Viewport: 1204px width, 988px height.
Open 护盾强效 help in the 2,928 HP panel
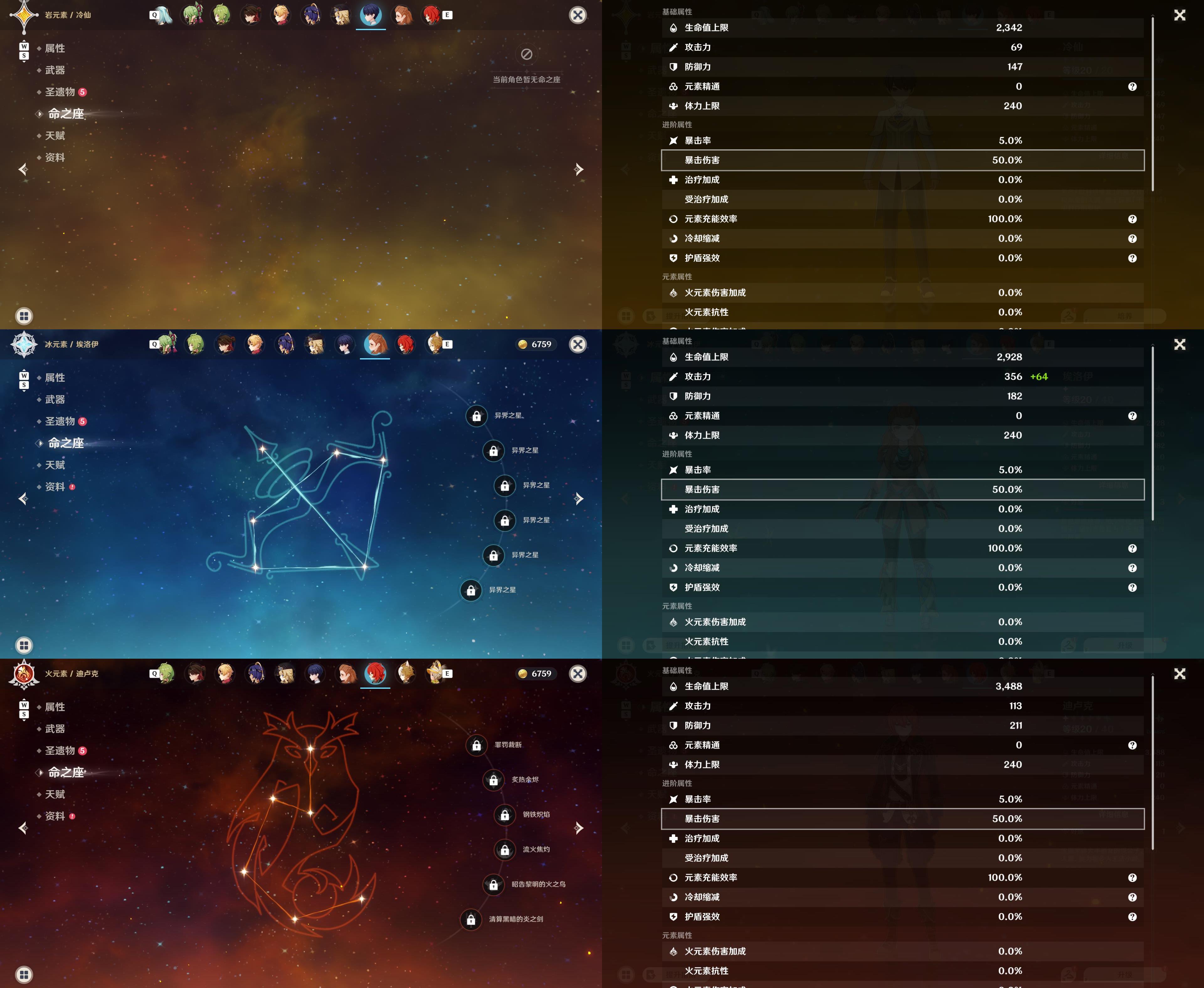pos(1132,587)
